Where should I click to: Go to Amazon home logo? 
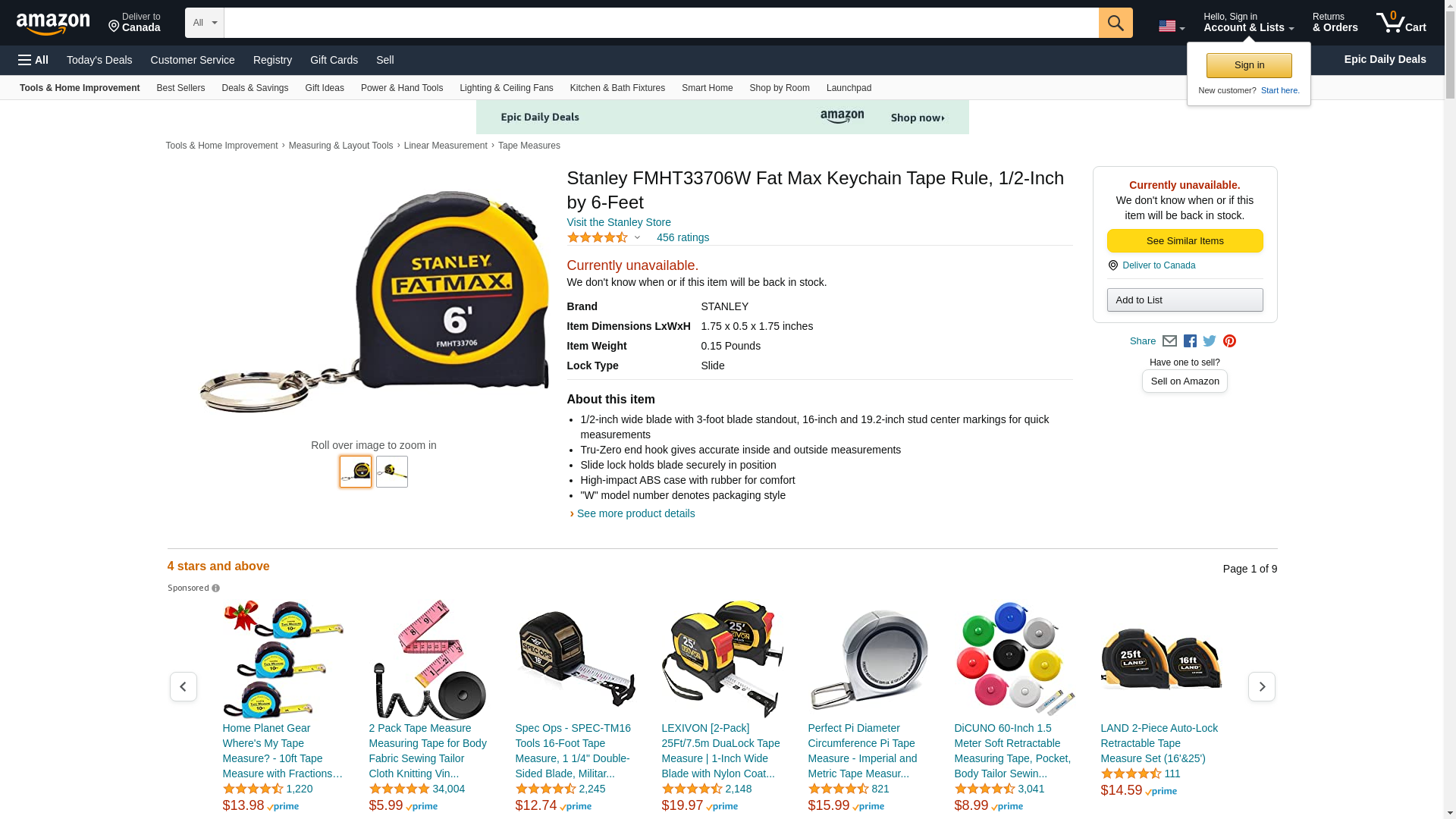coord(53,24)
